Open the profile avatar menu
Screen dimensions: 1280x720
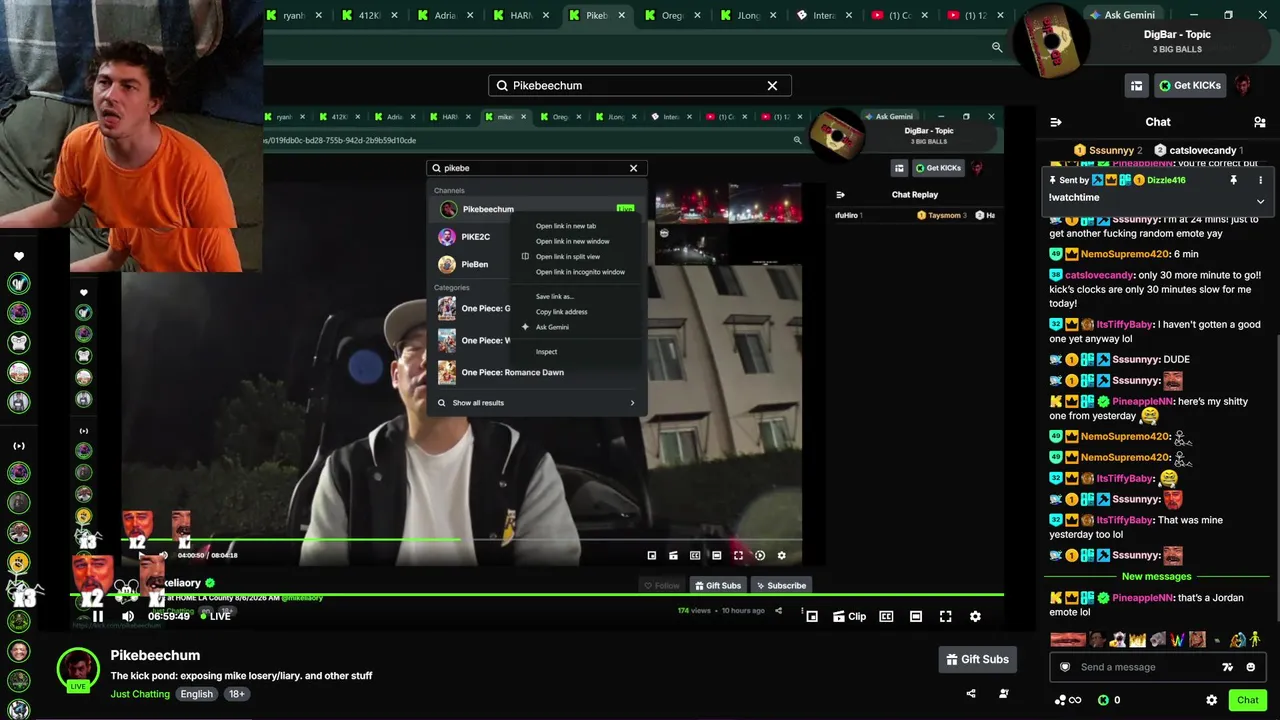click(1243, 86)
